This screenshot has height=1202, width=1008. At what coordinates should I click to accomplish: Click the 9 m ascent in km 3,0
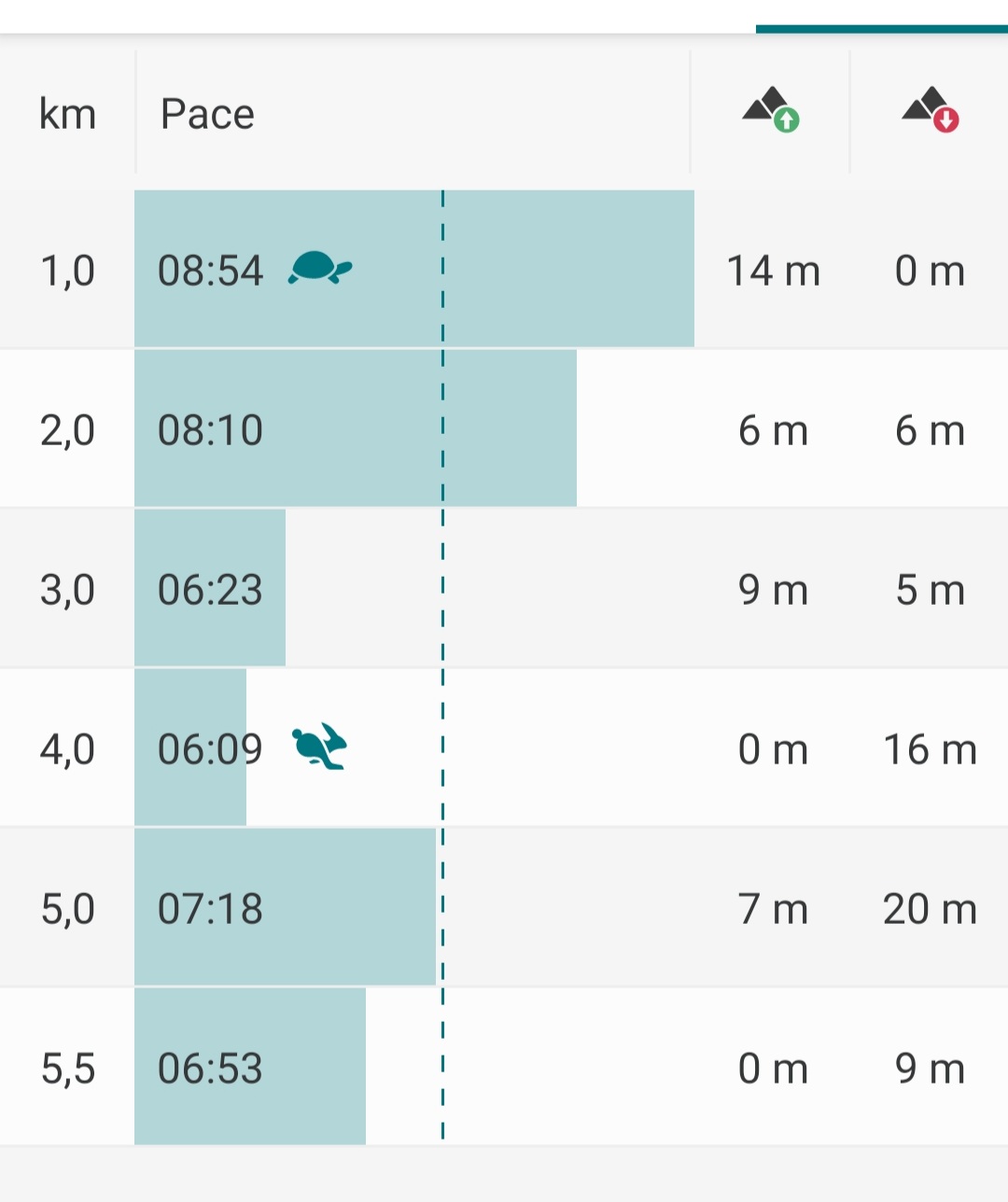coord(773,590)
